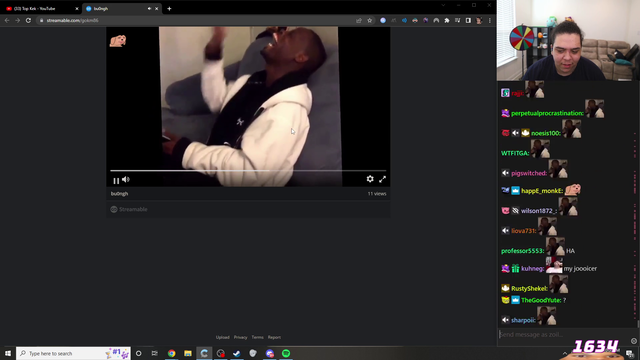Go forward in browser history
The image size is (640, 360).
pos(18,20)
